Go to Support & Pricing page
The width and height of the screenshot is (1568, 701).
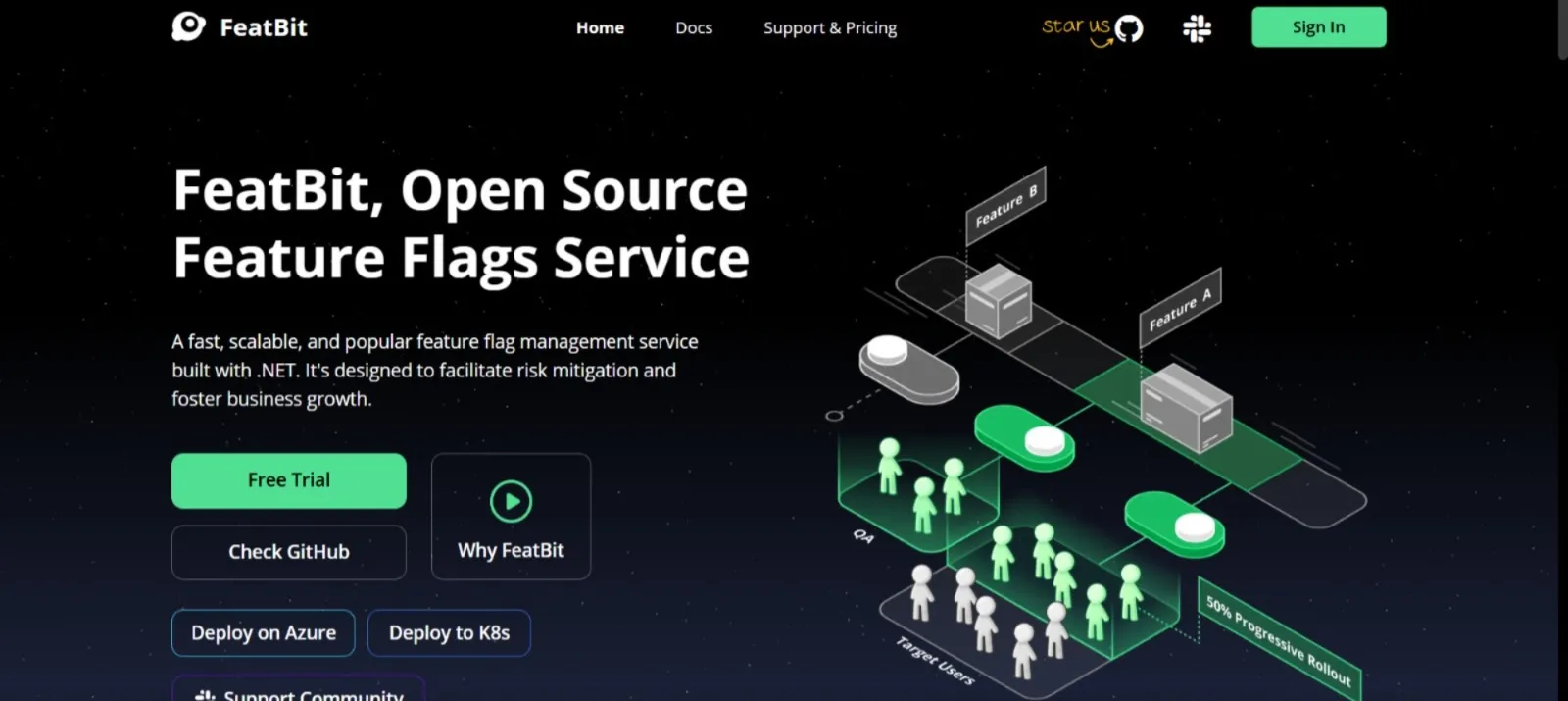point(830,28)
